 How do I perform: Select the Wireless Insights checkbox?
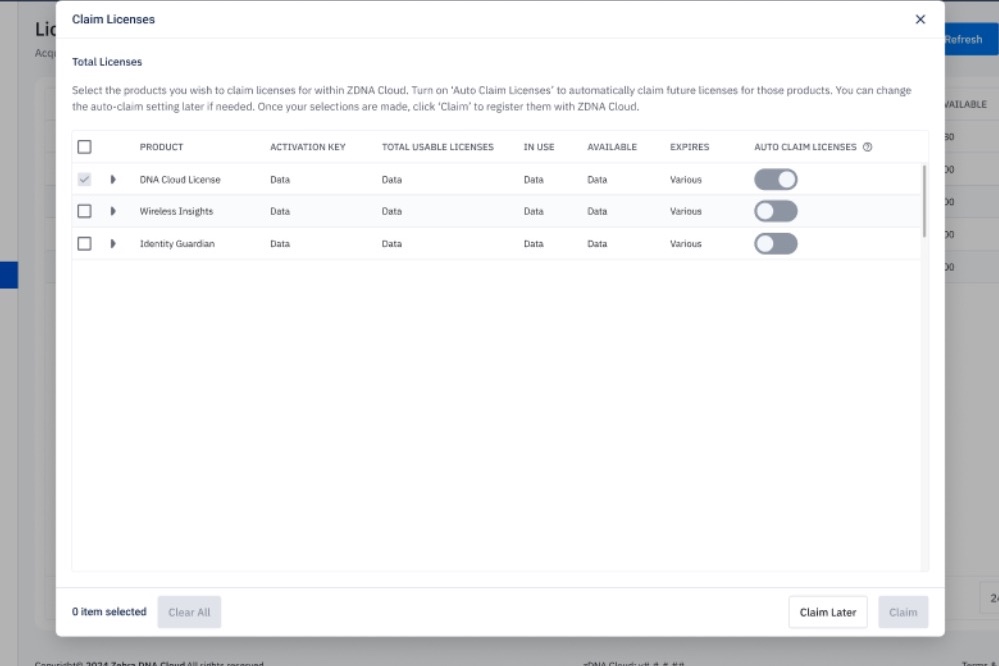click(x=85, y=212)
